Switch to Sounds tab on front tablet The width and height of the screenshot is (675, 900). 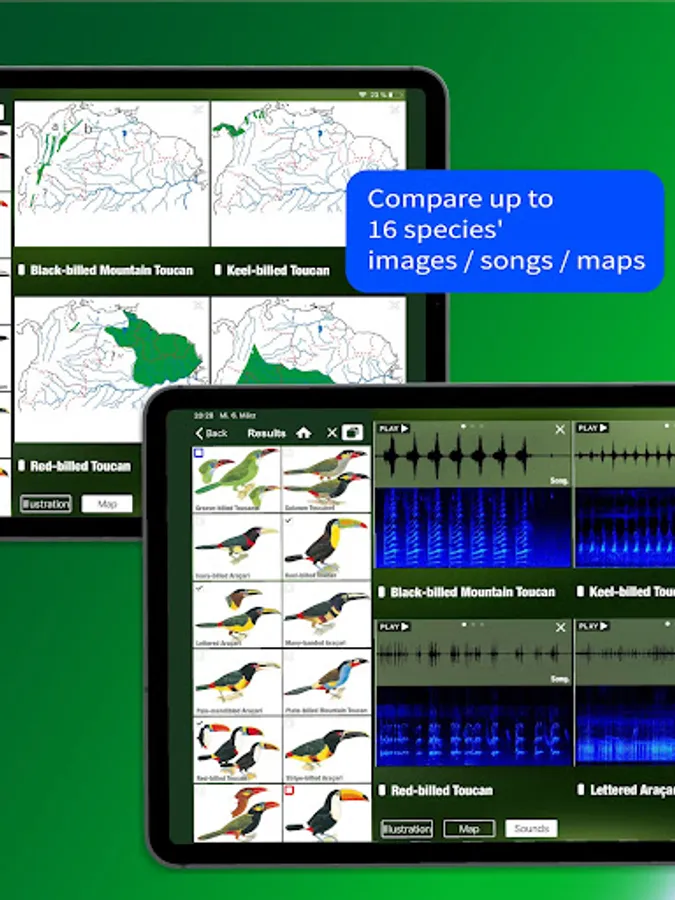click(x=531, y=828)
